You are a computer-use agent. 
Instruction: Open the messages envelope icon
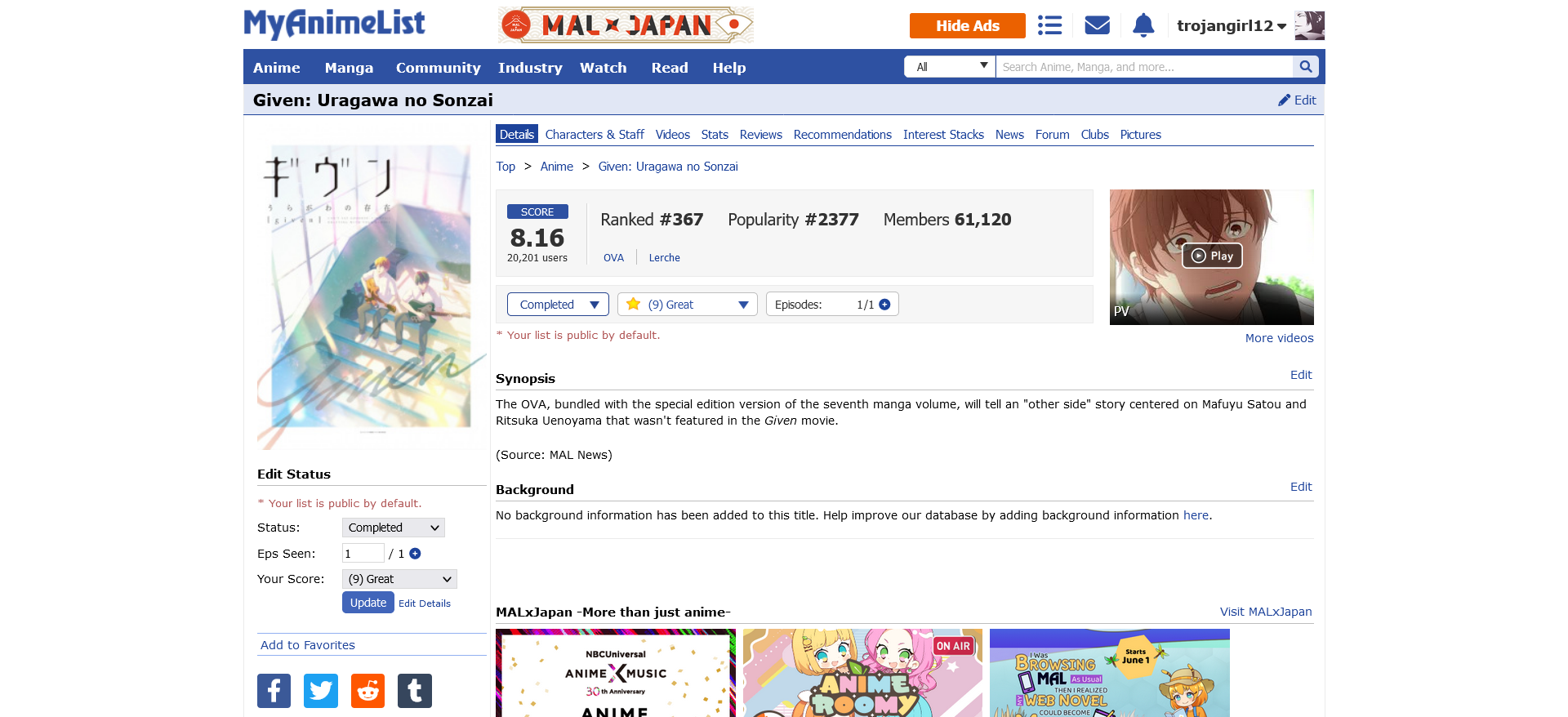tap(1097, 25)
